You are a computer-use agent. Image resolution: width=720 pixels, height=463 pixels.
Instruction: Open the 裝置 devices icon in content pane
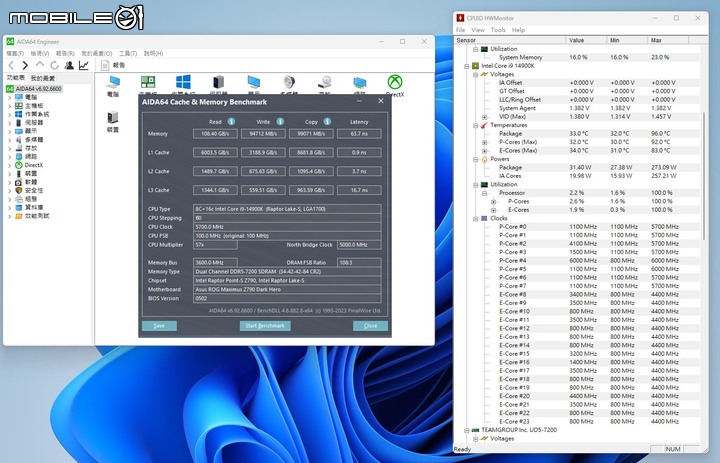[x=113, y=119]
